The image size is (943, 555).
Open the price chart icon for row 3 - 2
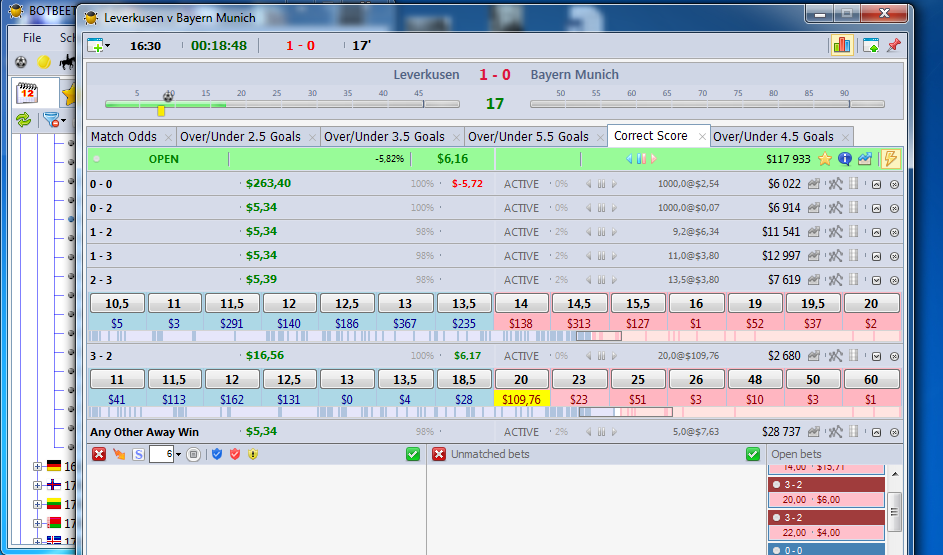pyautogui.click(x=814, y=356)
